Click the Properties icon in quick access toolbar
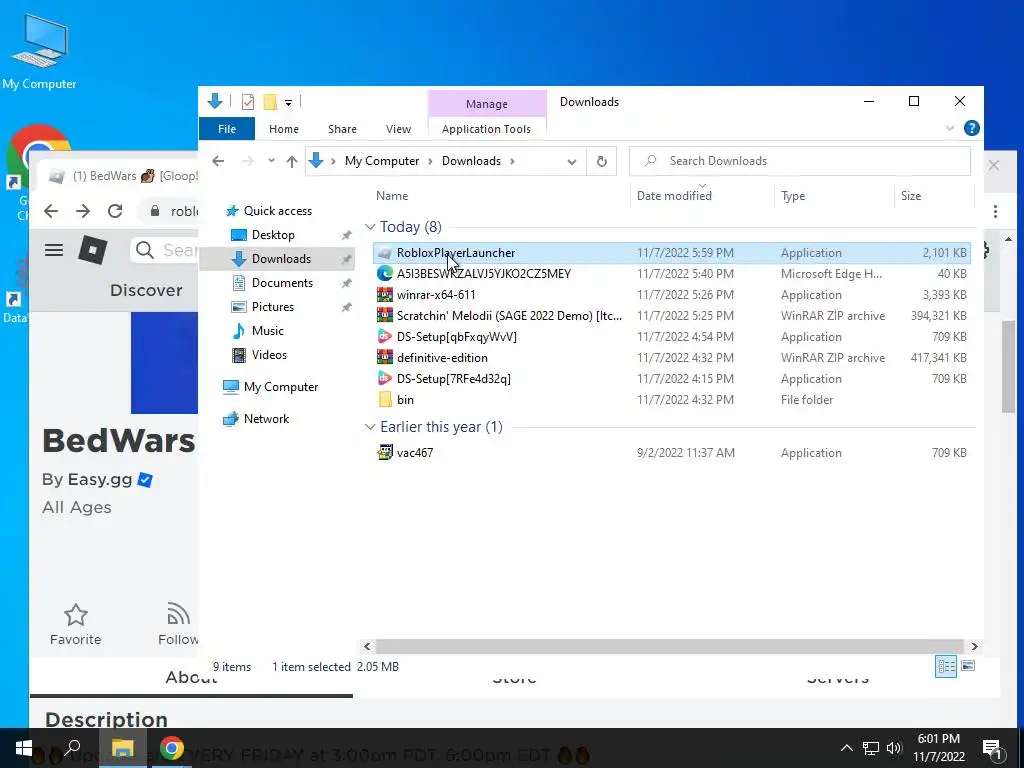This screenshot has height=768, width=1024. click(248, 102)
